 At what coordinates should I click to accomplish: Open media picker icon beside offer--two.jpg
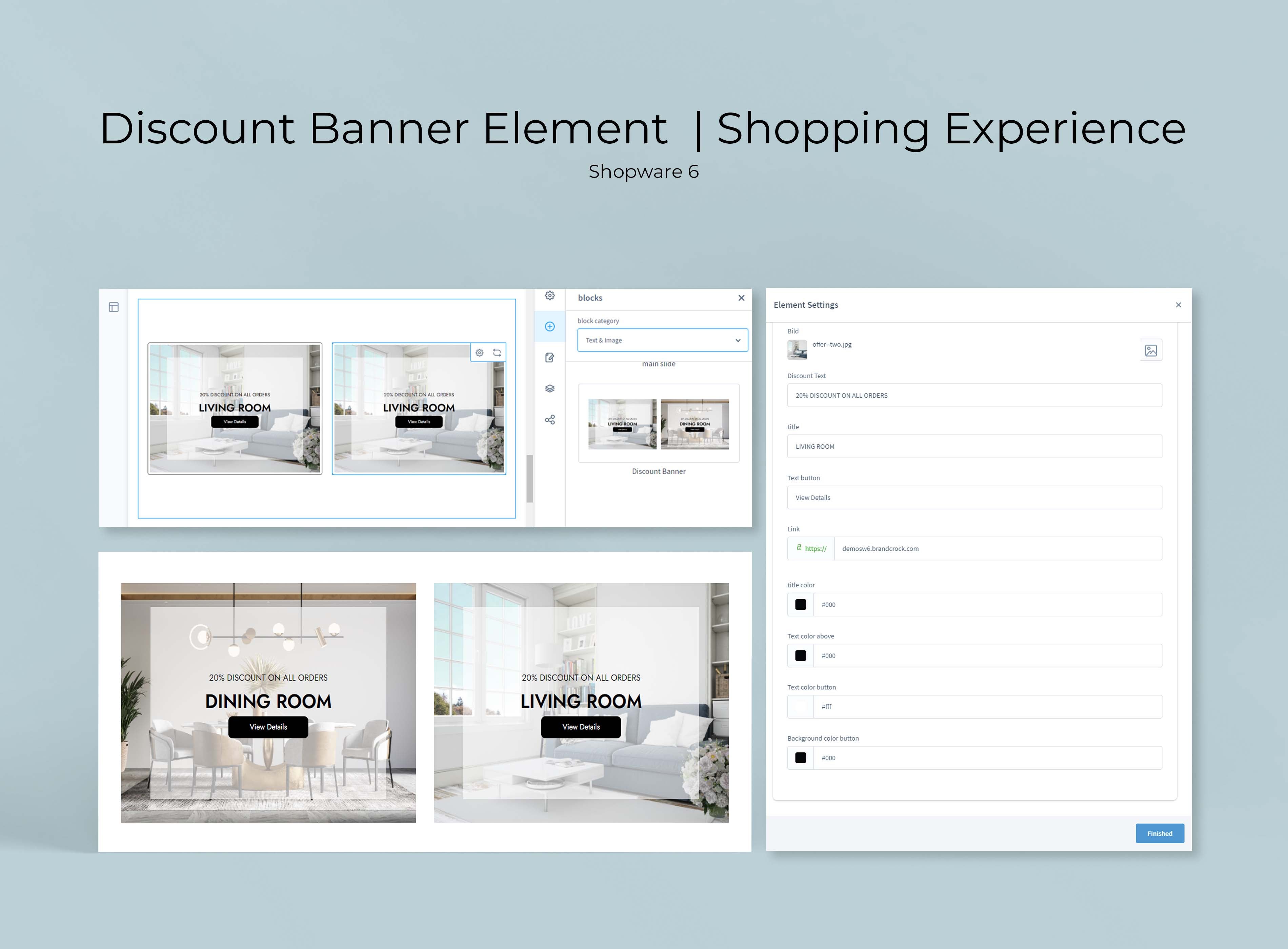click(1151, 350)
